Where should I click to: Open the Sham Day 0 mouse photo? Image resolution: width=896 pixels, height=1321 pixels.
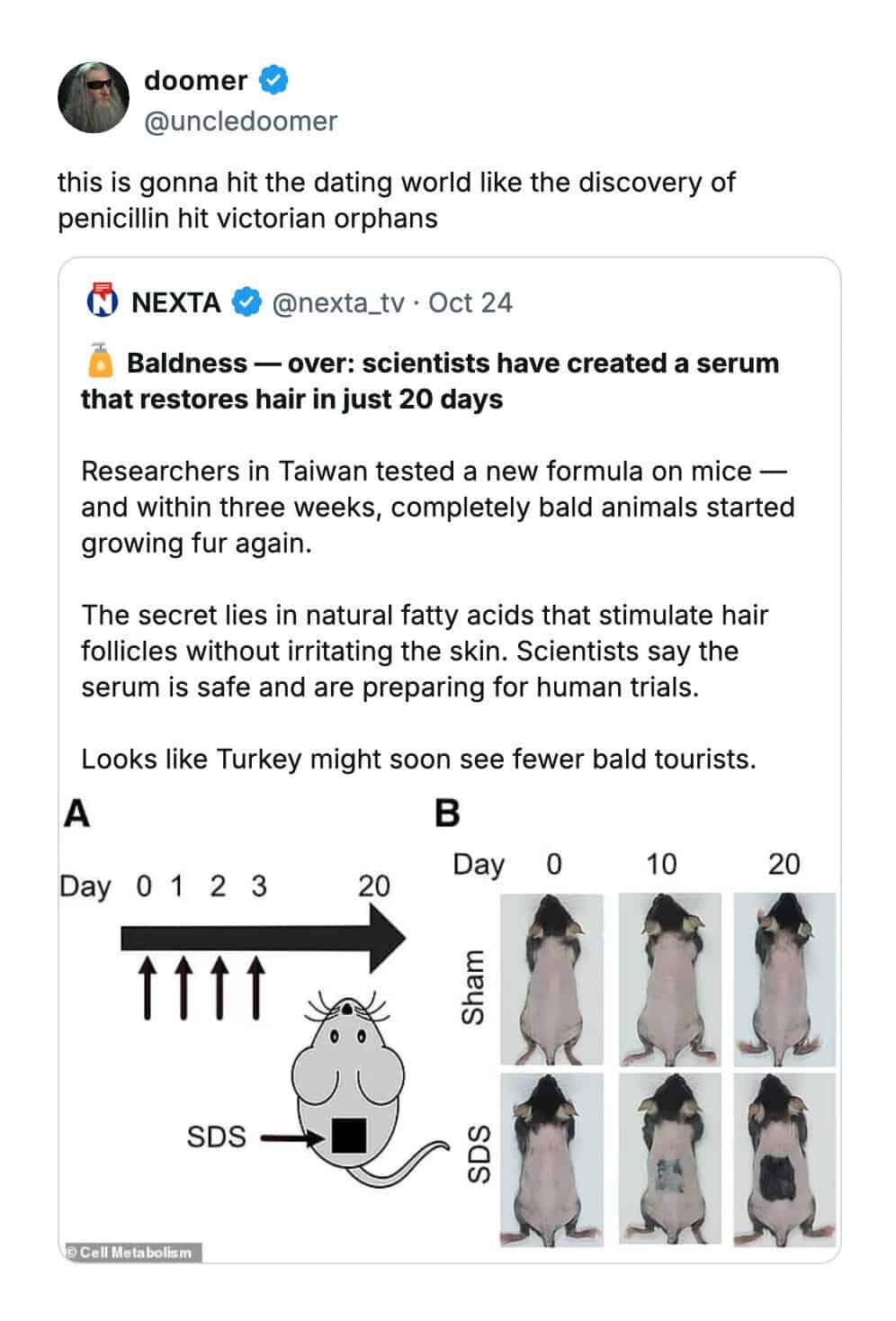tap(551, 979)
